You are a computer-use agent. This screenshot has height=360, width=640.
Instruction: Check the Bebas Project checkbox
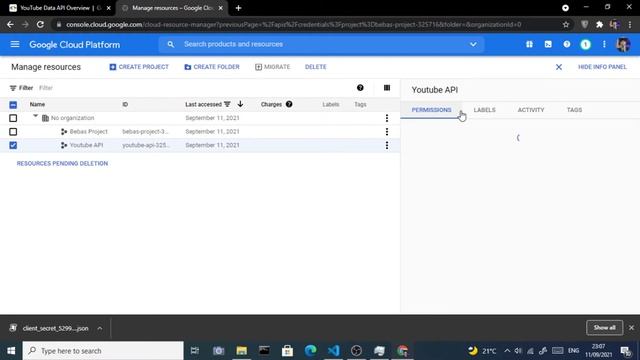coord(13,132)
